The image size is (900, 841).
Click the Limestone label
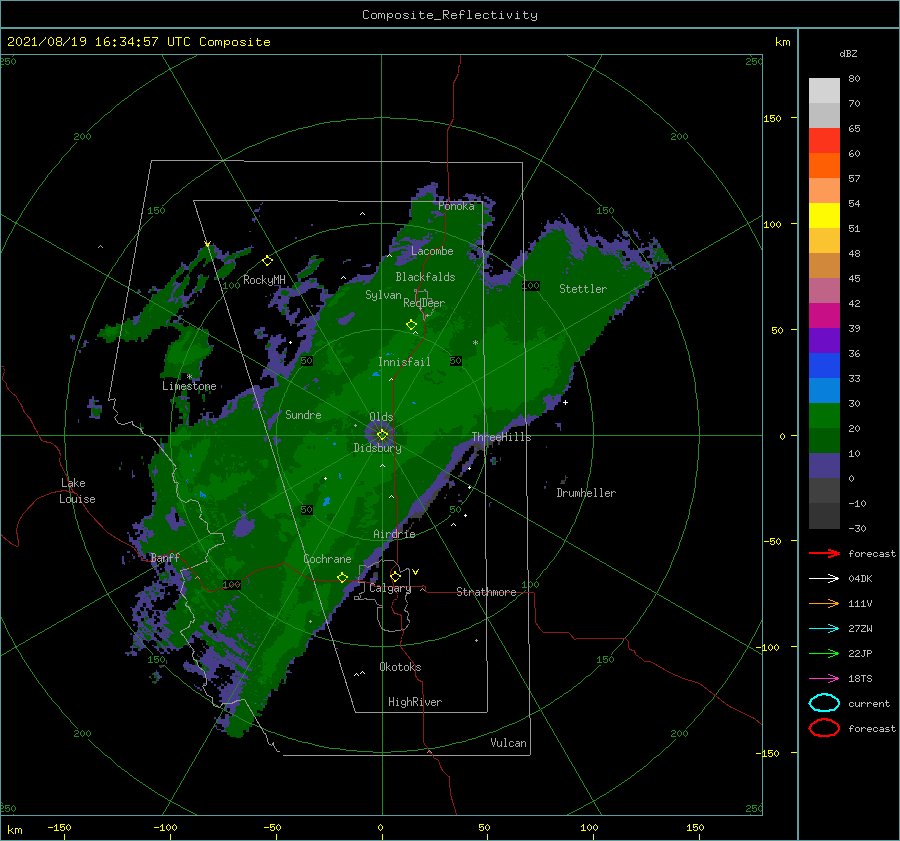tap(189, 386)
